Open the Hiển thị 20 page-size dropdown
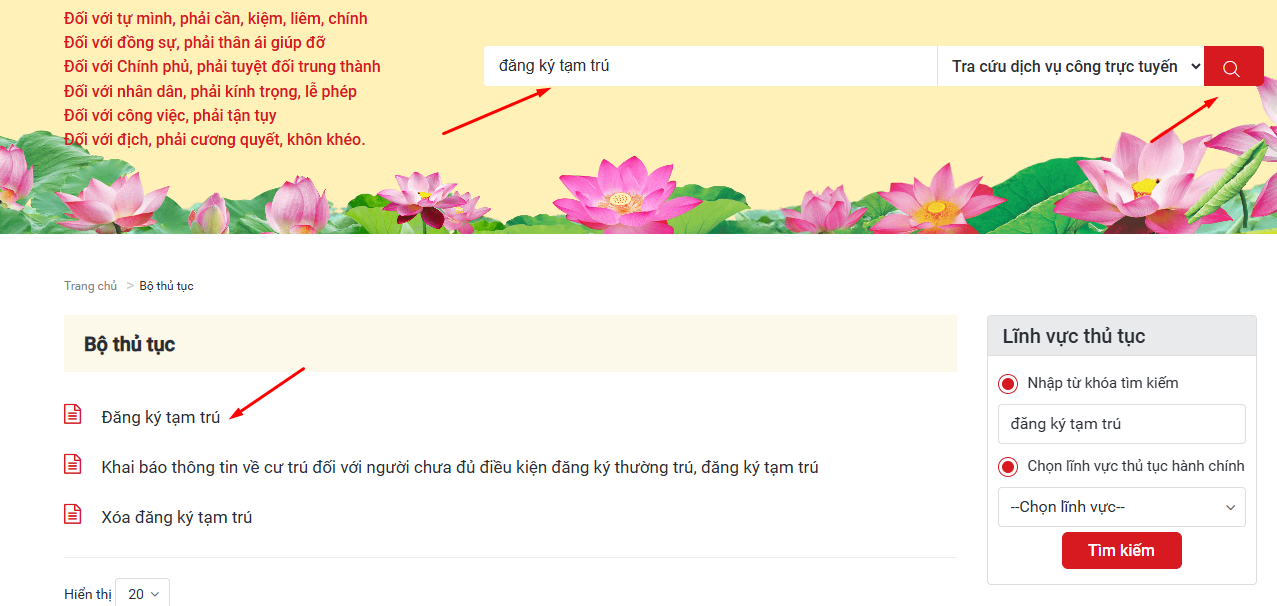Viewport: 1277px width, 606px height. (142, 594)
